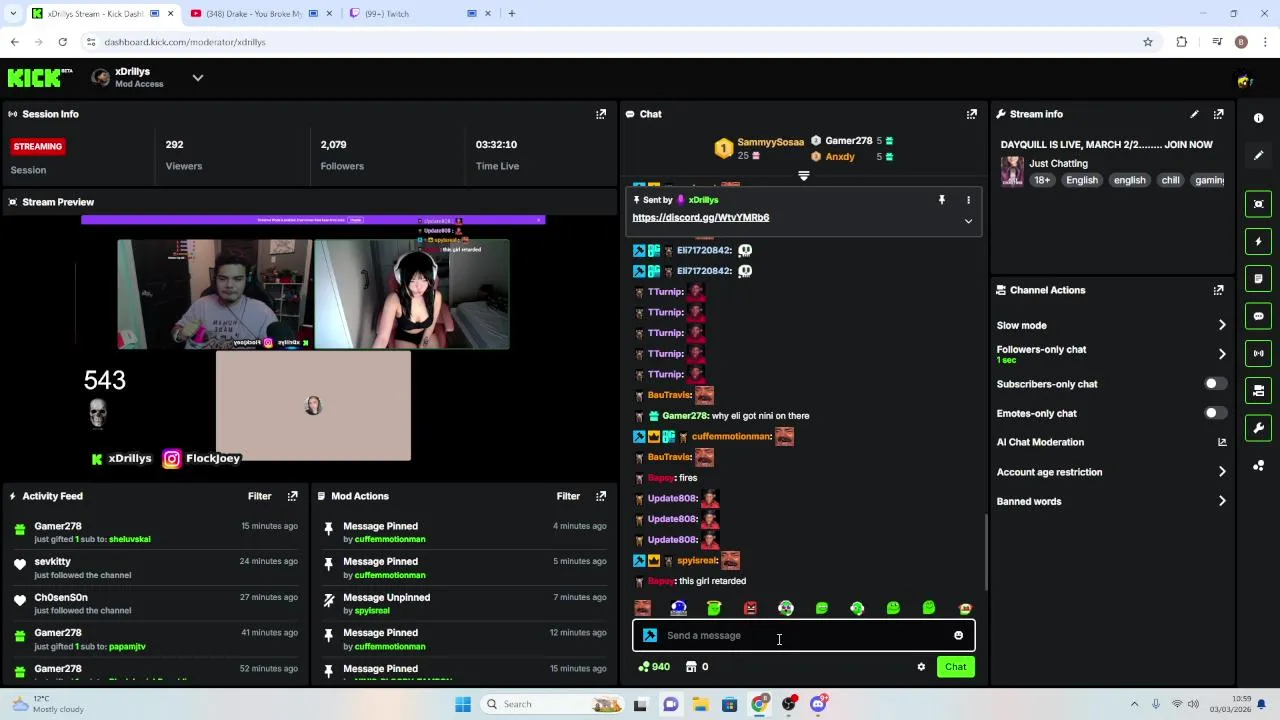Open a new browser tab

coord(511,14)
